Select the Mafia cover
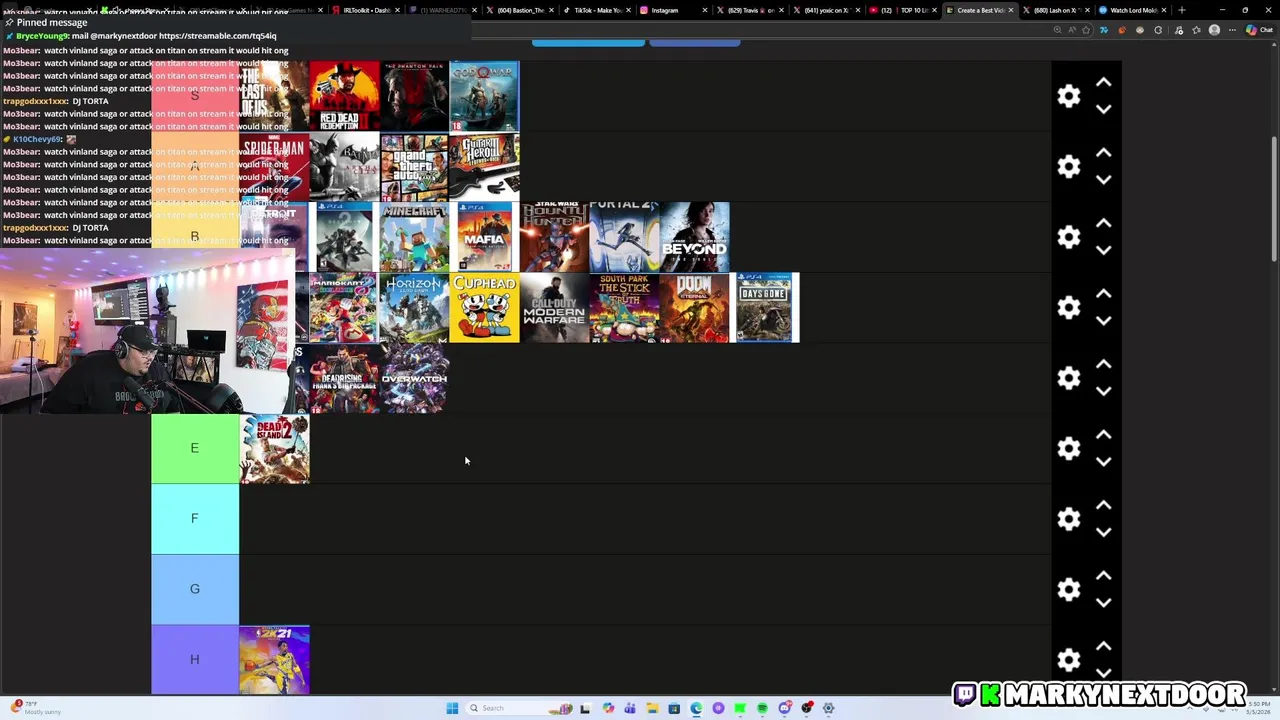This screenshot has width=1280, height=720. tap(485, 237)
